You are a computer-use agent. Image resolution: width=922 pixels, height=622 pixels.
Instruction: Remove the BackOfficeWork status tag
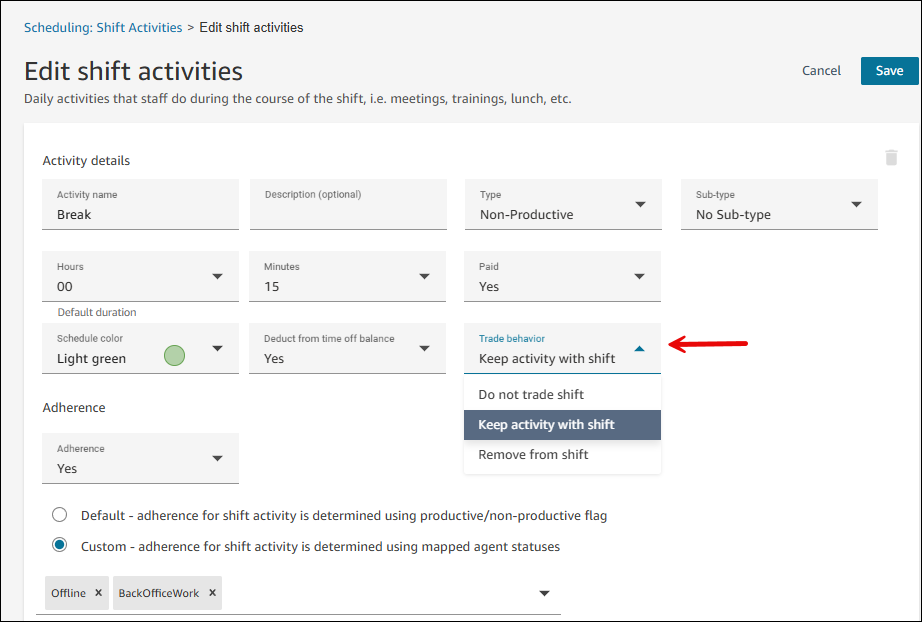tap(210, 593)
